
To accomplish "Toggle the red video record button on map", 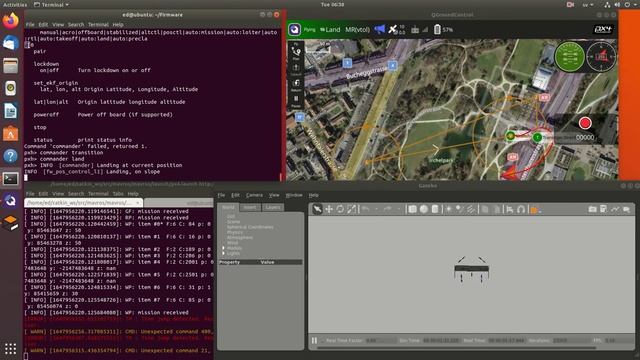I will tap(585, 123).
